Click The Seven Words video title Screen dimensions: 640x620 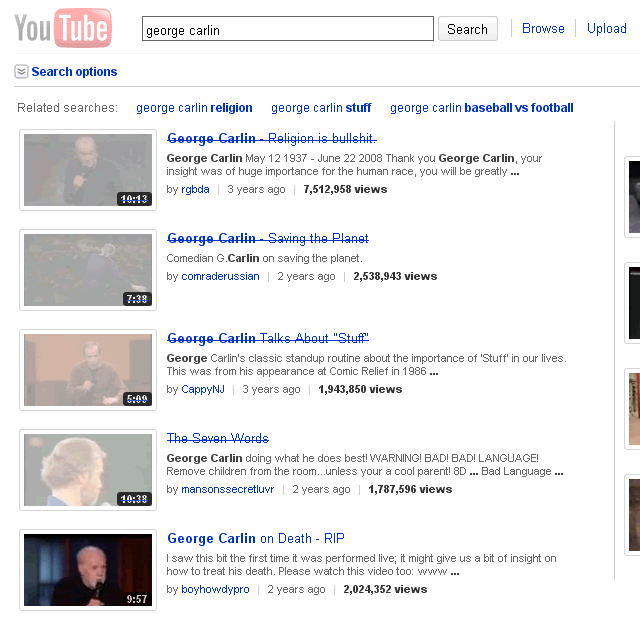pyautogui.click(x=217, y=438)
